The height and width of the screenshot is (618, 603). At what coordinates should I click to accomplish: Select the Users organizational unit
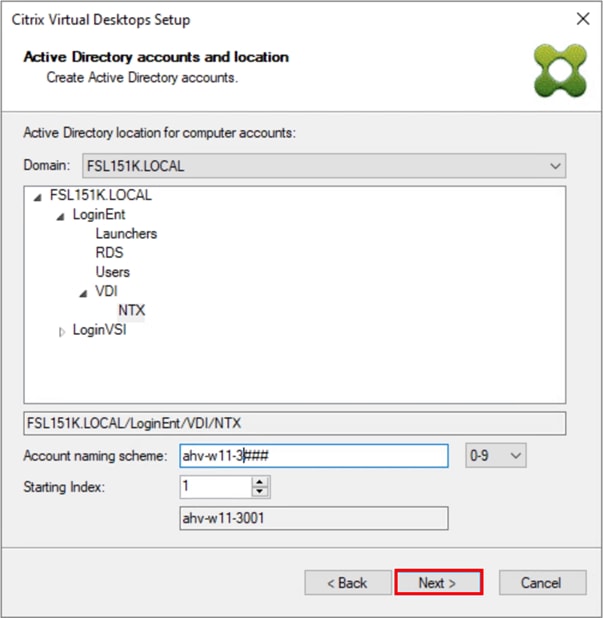coord(112,272)
